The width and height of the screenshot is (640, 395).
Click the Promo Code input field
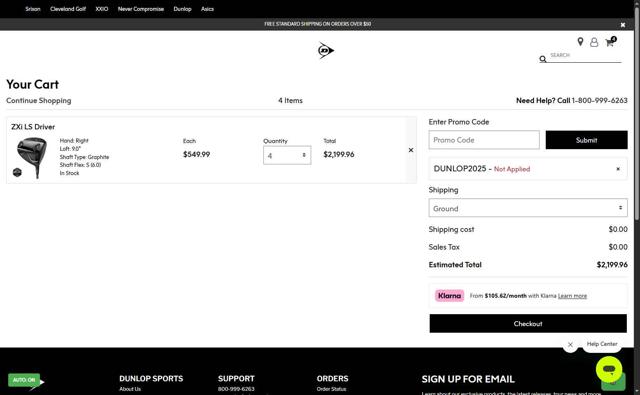click(x=484, y=140)
